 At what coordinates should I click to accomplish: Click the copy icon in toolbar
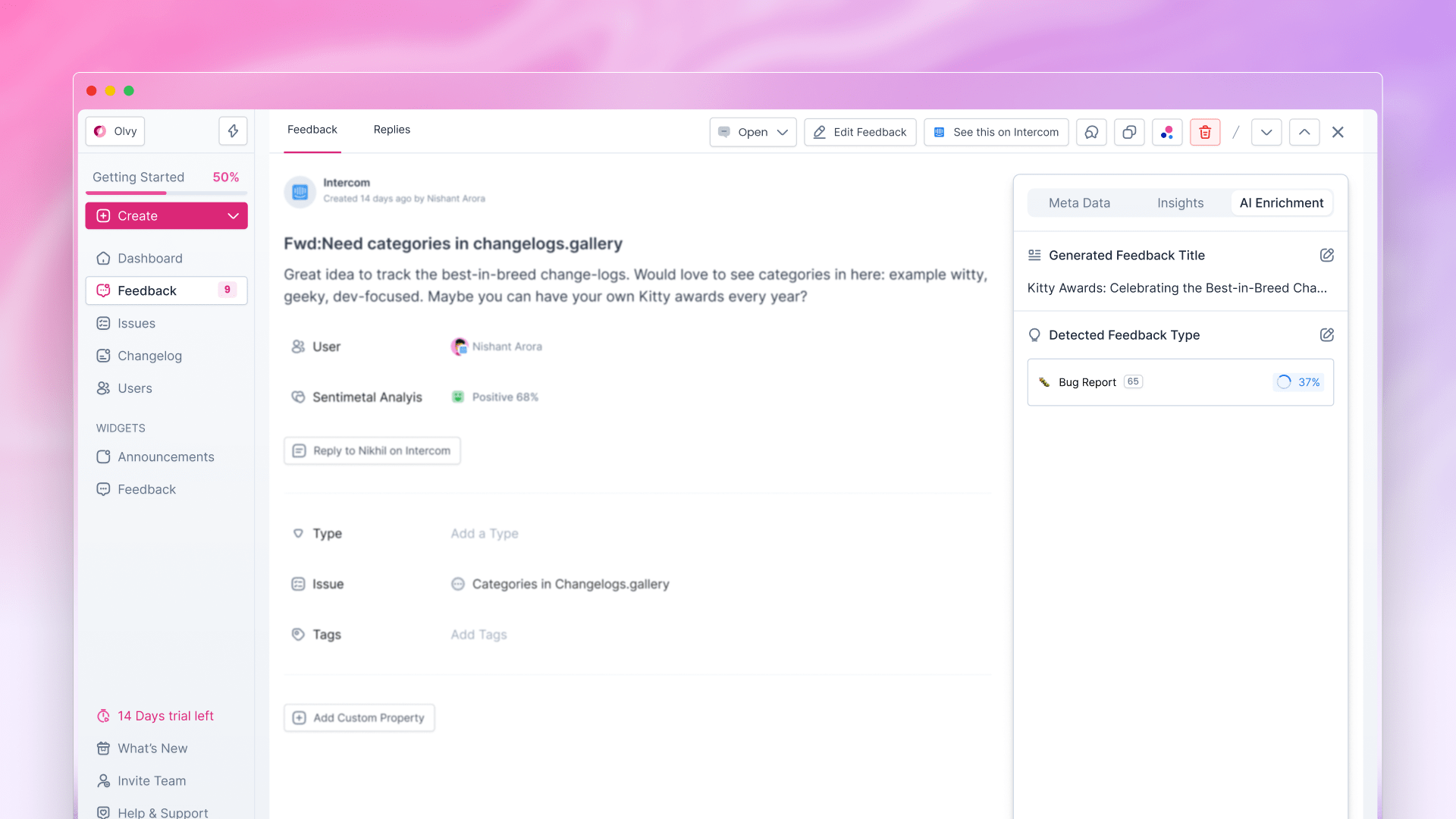(x=1128, y=131)
